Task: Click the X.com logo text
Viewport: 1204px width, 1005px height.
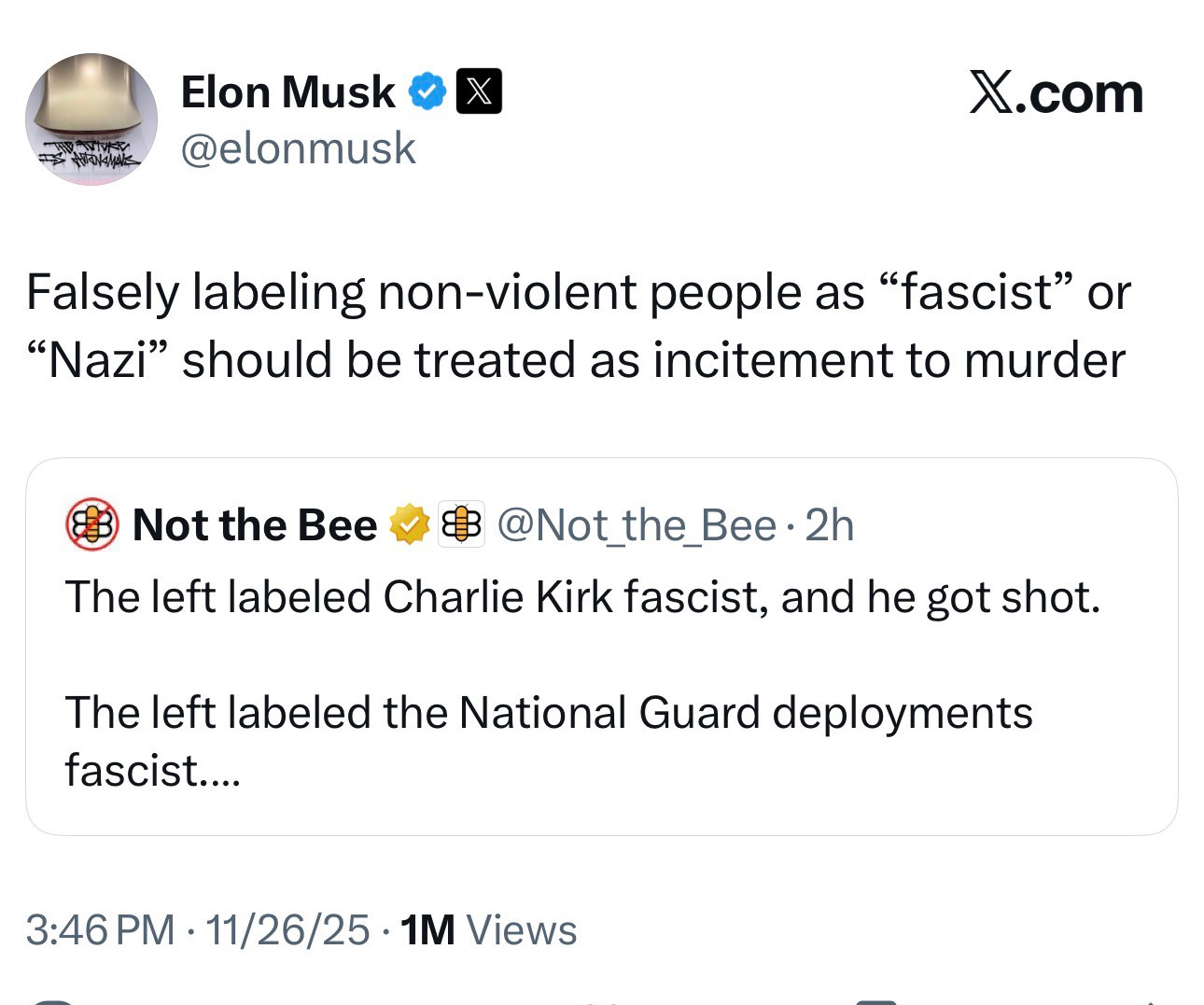Action: 1056,94
